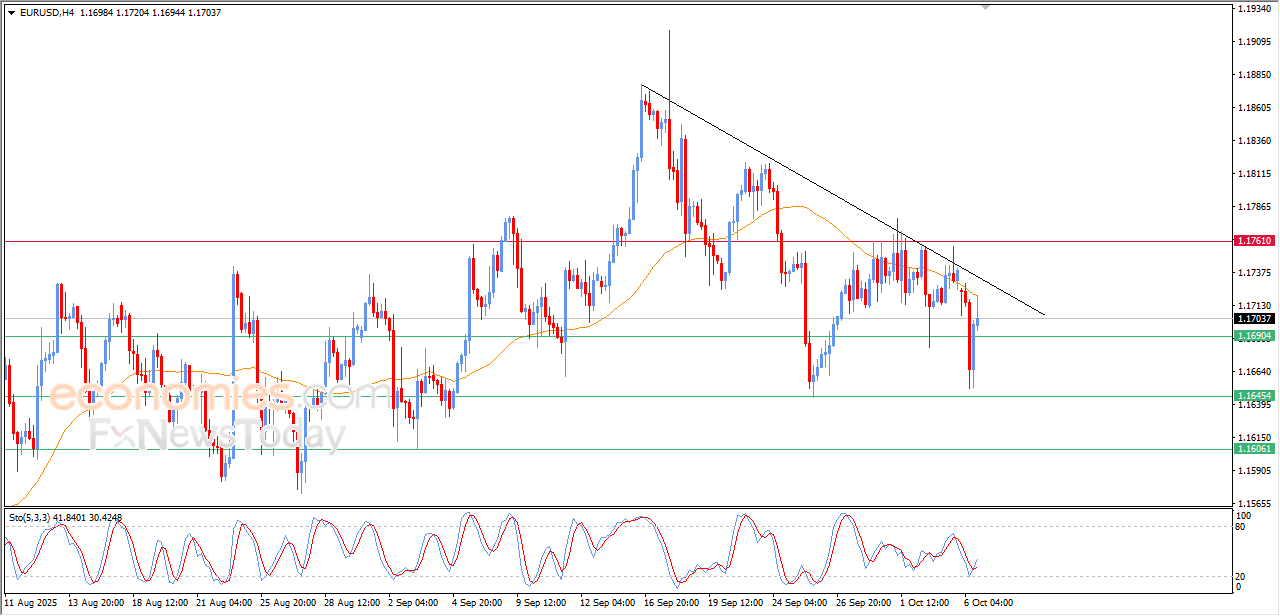The width and height of the screenshot is (1280, 616).
Task: Click the 1.18115 price axis value
Action: [x=1254, y=174]
